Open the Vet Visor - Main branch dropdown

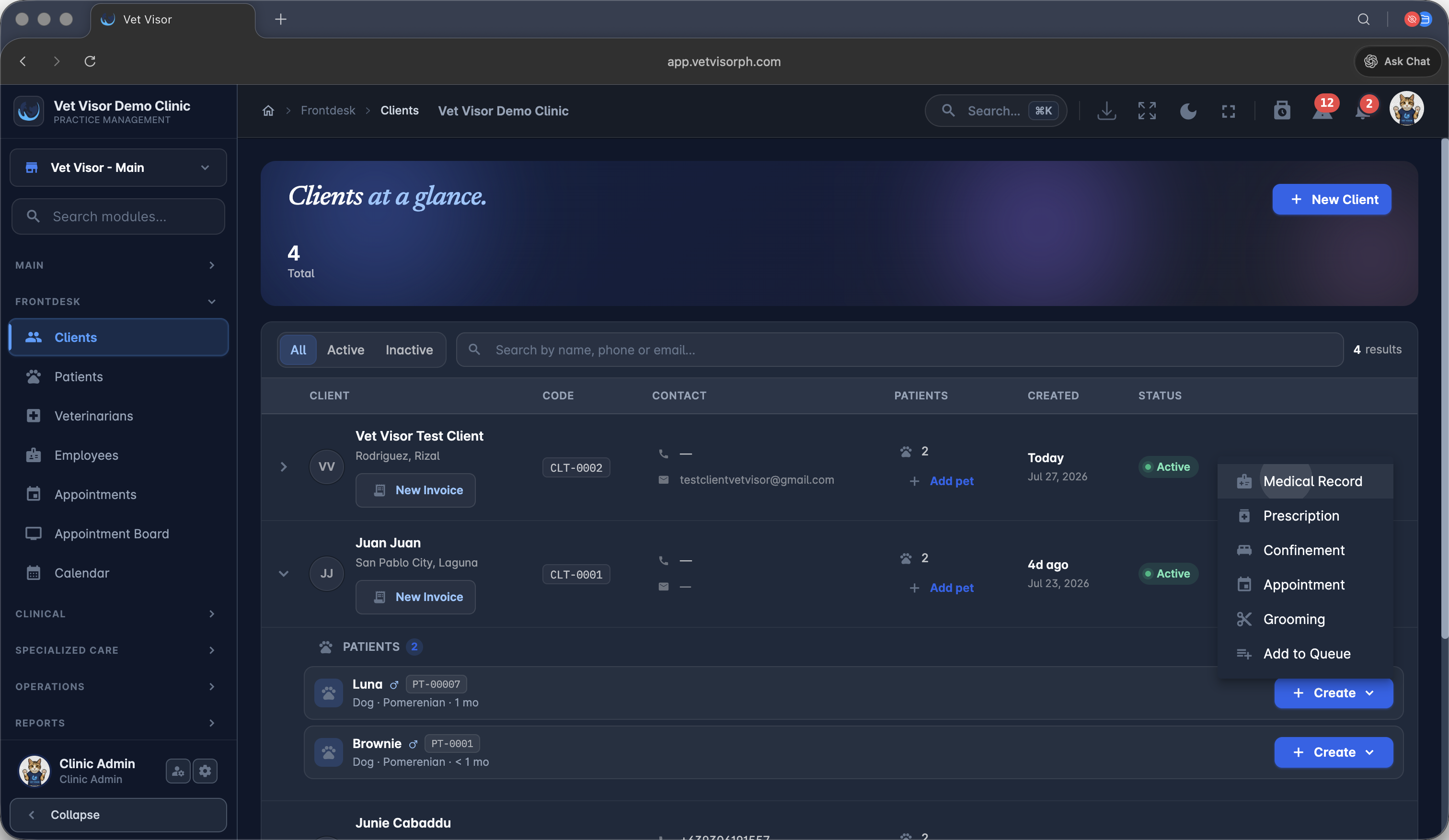pos(118,168)
